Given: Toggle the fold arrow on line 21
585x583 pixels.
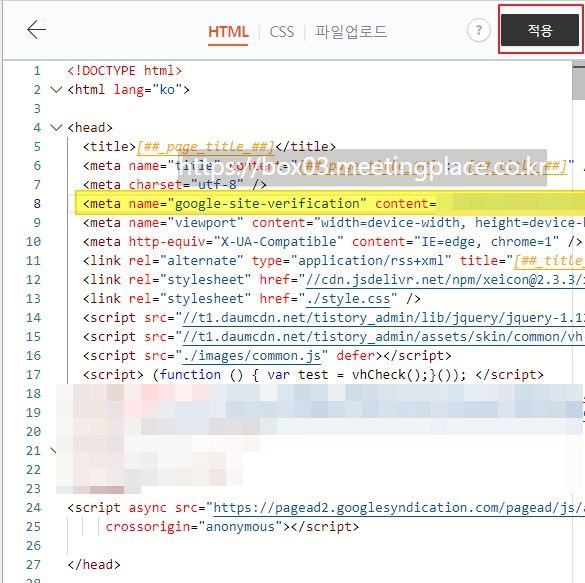Looking at the screenshot, I should tap(54, 451).
